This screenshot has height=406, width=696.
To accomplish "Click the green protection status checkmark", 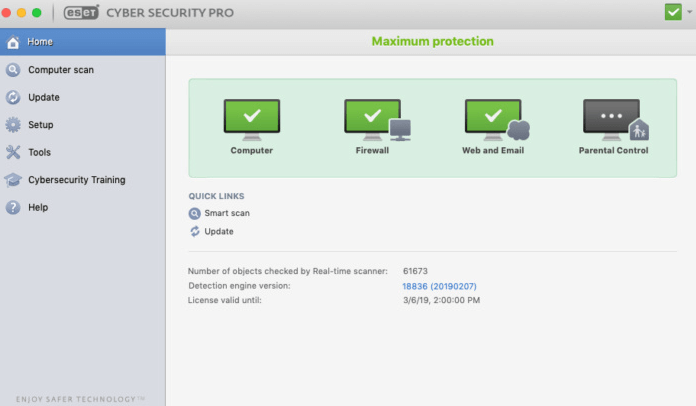I will tap(673, 12).
